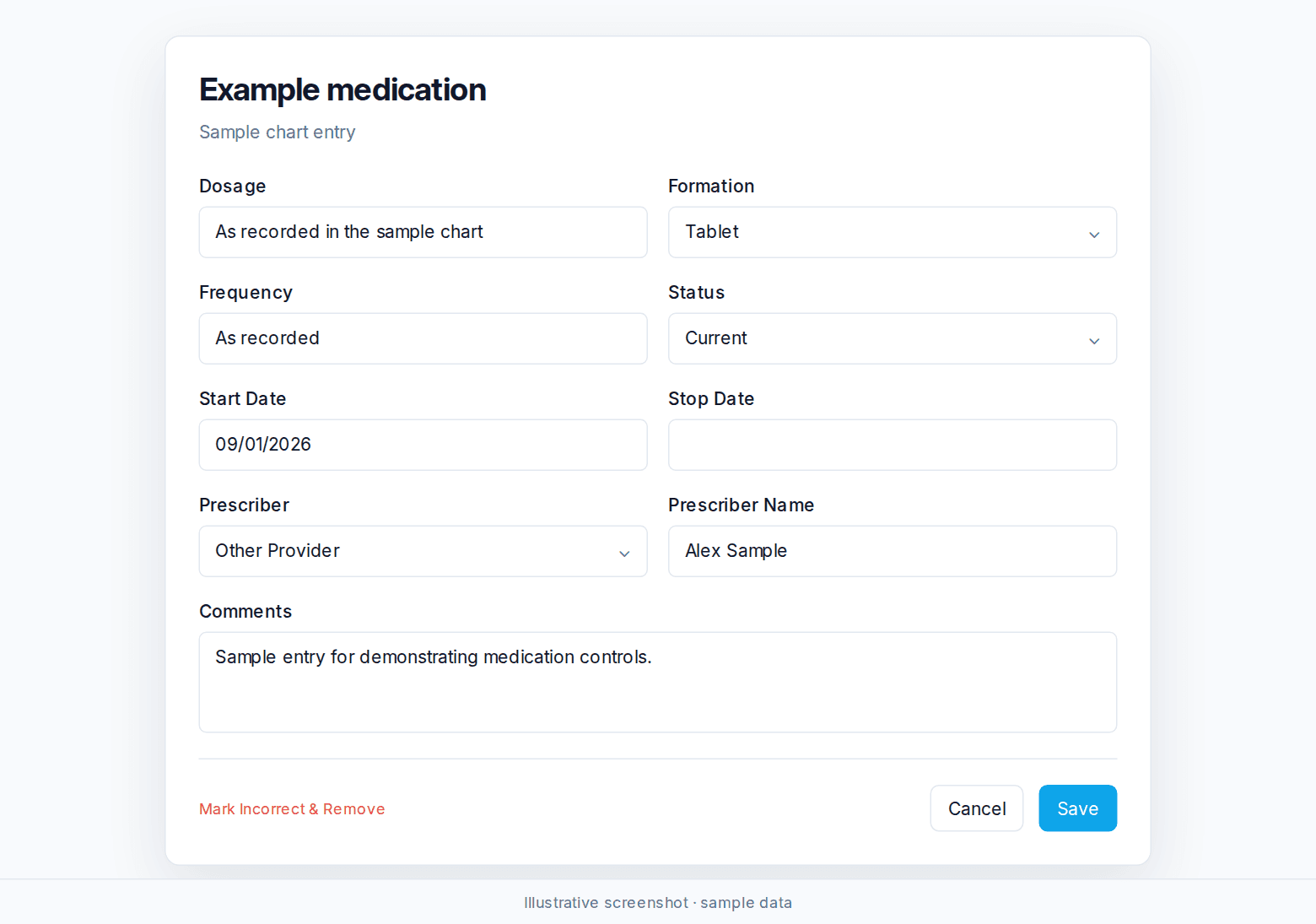Click the Start Date label

coord(243,399)
